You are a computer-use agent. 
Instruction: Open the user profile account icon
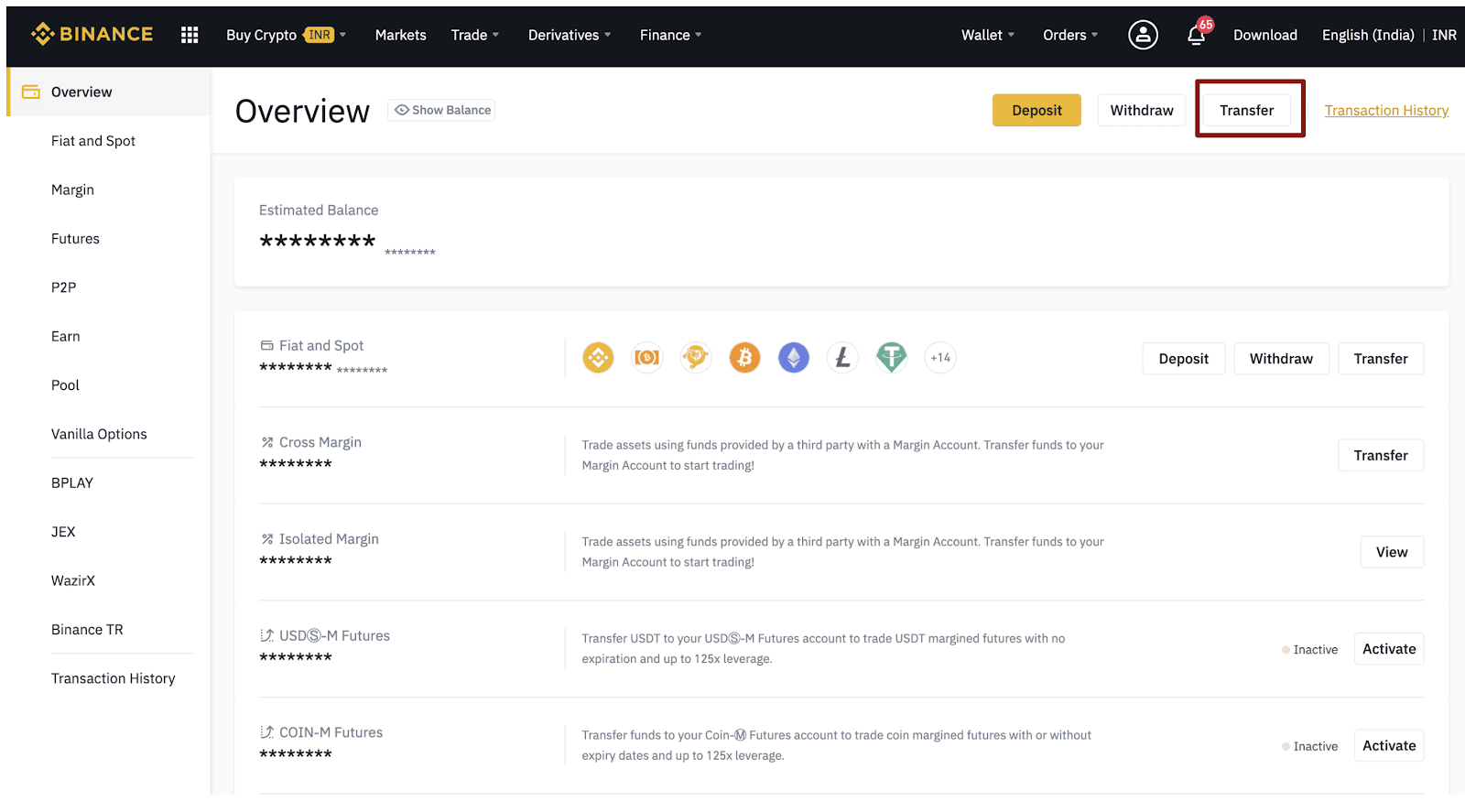coord(1143,35)
